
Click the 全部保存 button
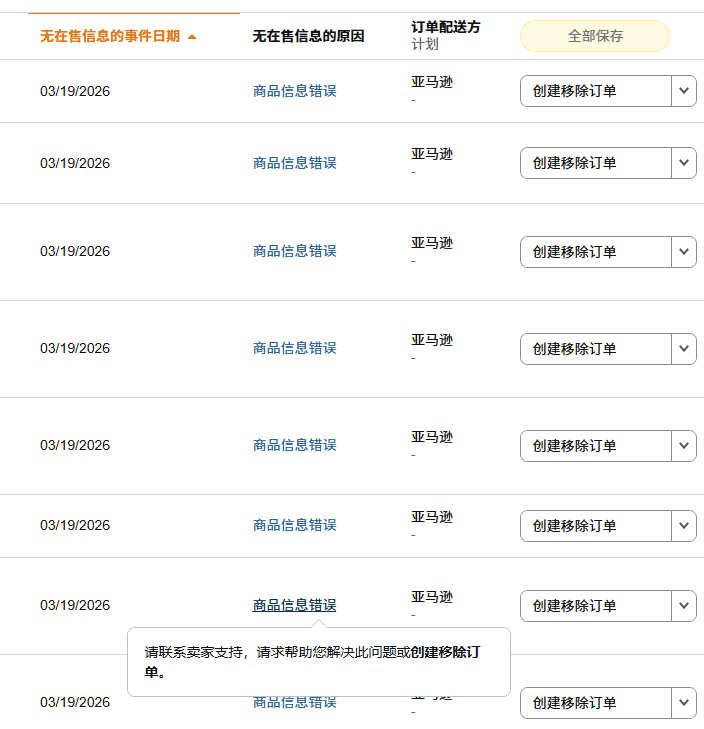pos(595,36)
